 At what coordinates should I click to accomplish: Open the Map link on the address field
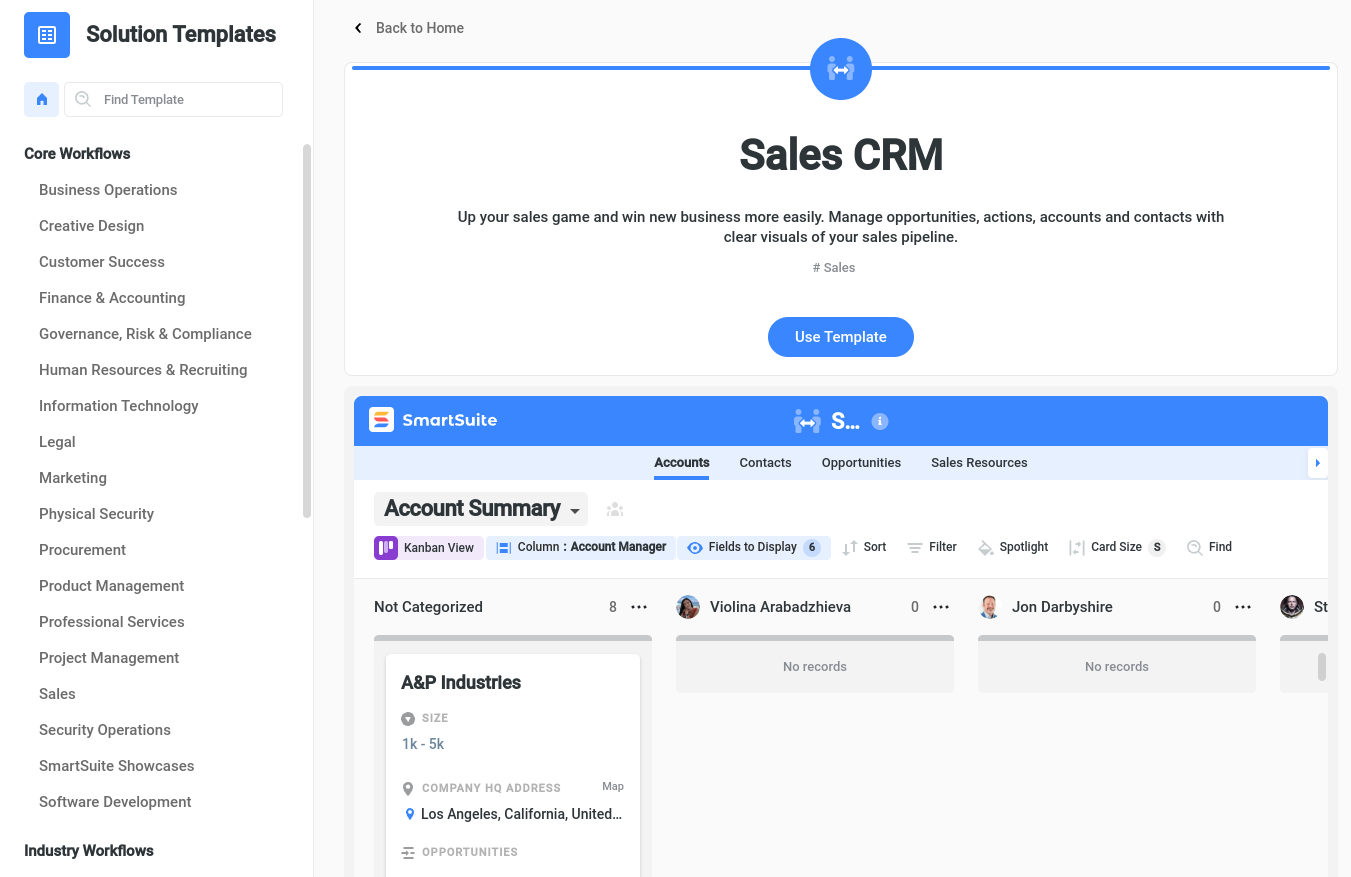click(x=613, y=787)
